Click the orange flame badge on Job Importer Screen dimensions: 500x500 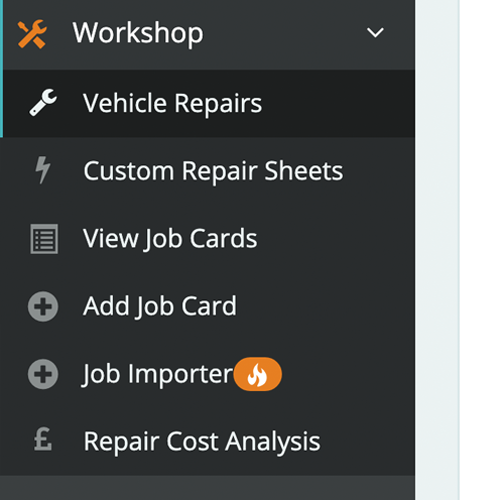[257, 374]
